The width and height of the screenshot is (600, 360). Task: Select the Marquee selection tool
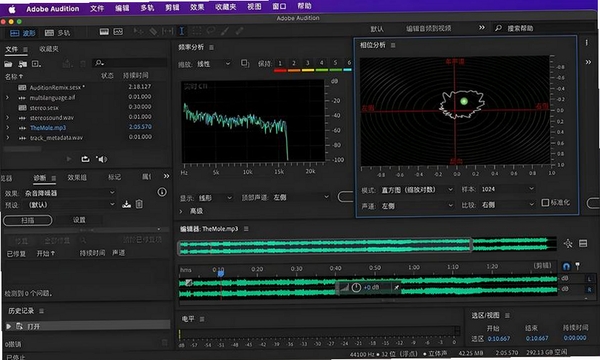click(x=197, y=31)
